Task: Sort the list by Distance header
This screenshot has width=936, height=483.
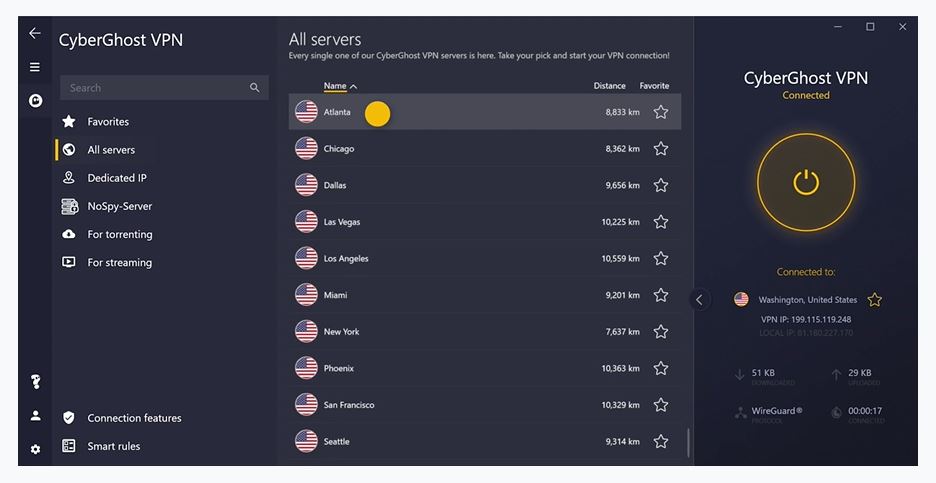Action: 609,86
